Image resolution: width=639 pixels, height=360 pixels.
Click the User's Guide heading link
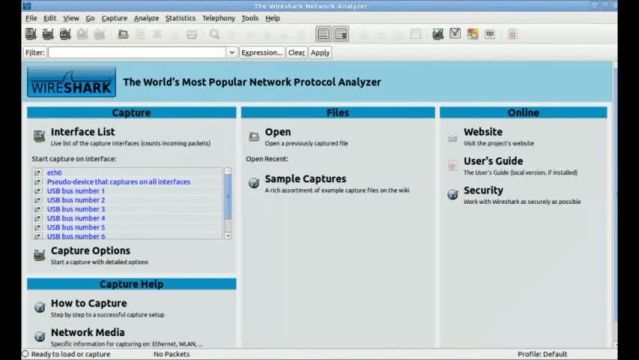(493, 161)
